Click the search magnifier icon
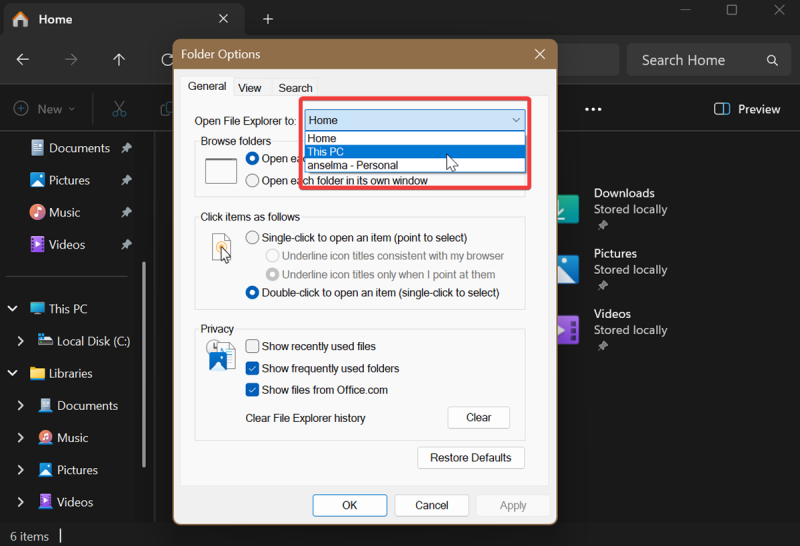 tap(772, 60)
